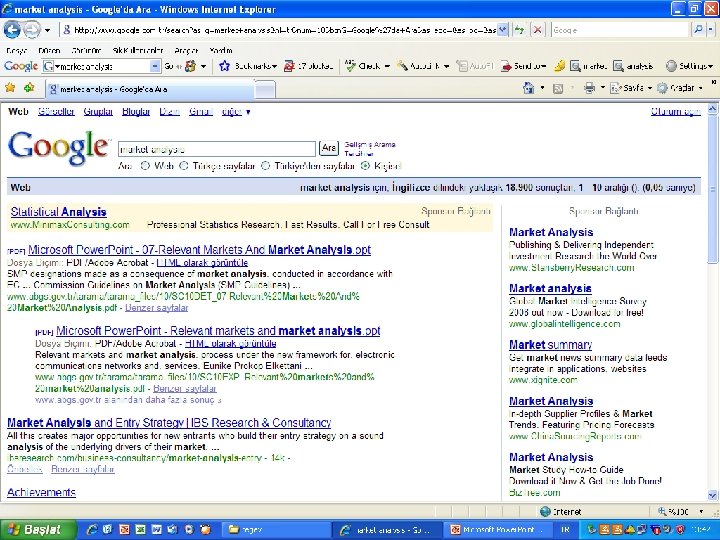
Task: Open the IE search provider dropdown
Action: [710, 30]
